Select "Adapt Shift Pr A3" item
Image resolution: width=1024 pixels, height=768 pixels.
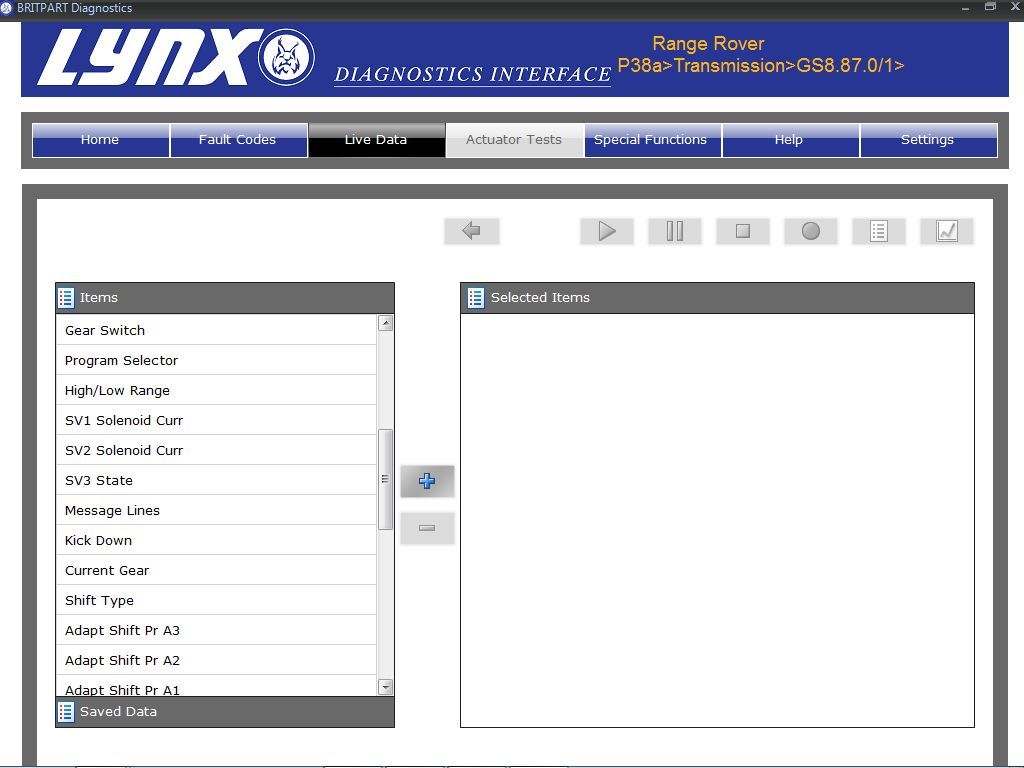pyautogui.click(x=216, y=631)
